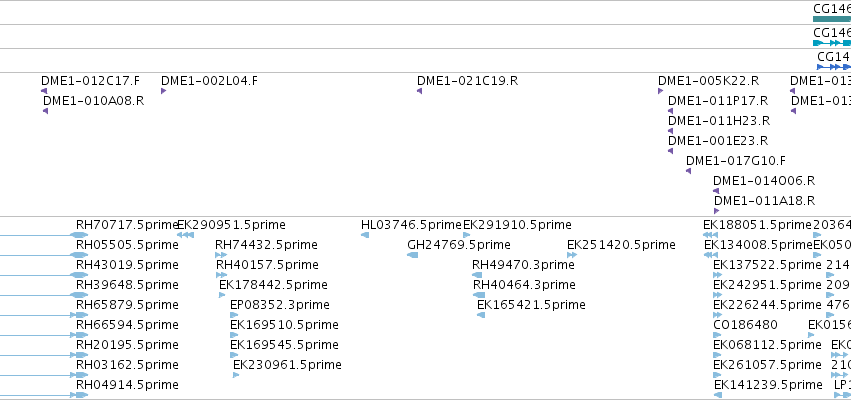Click the EK230961.5prime feature arrow

pos(236,375)
